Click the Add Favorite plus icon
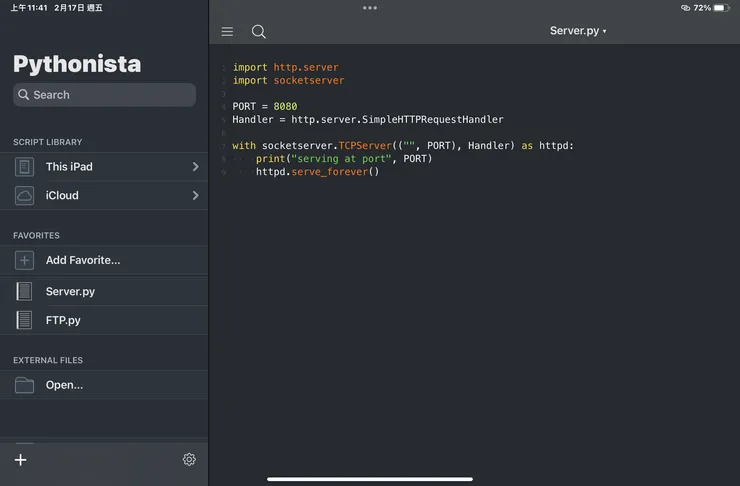 tap(24, 260)
